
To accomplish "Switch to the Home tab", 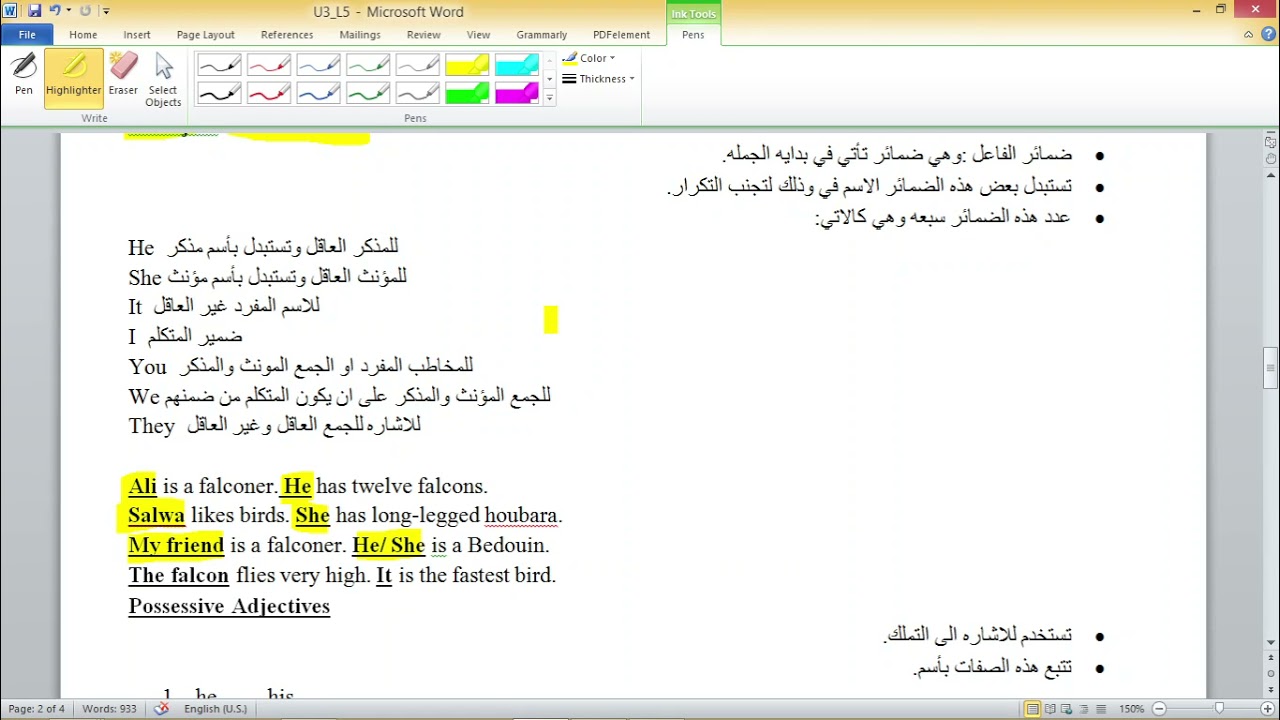I will [83, 35].
